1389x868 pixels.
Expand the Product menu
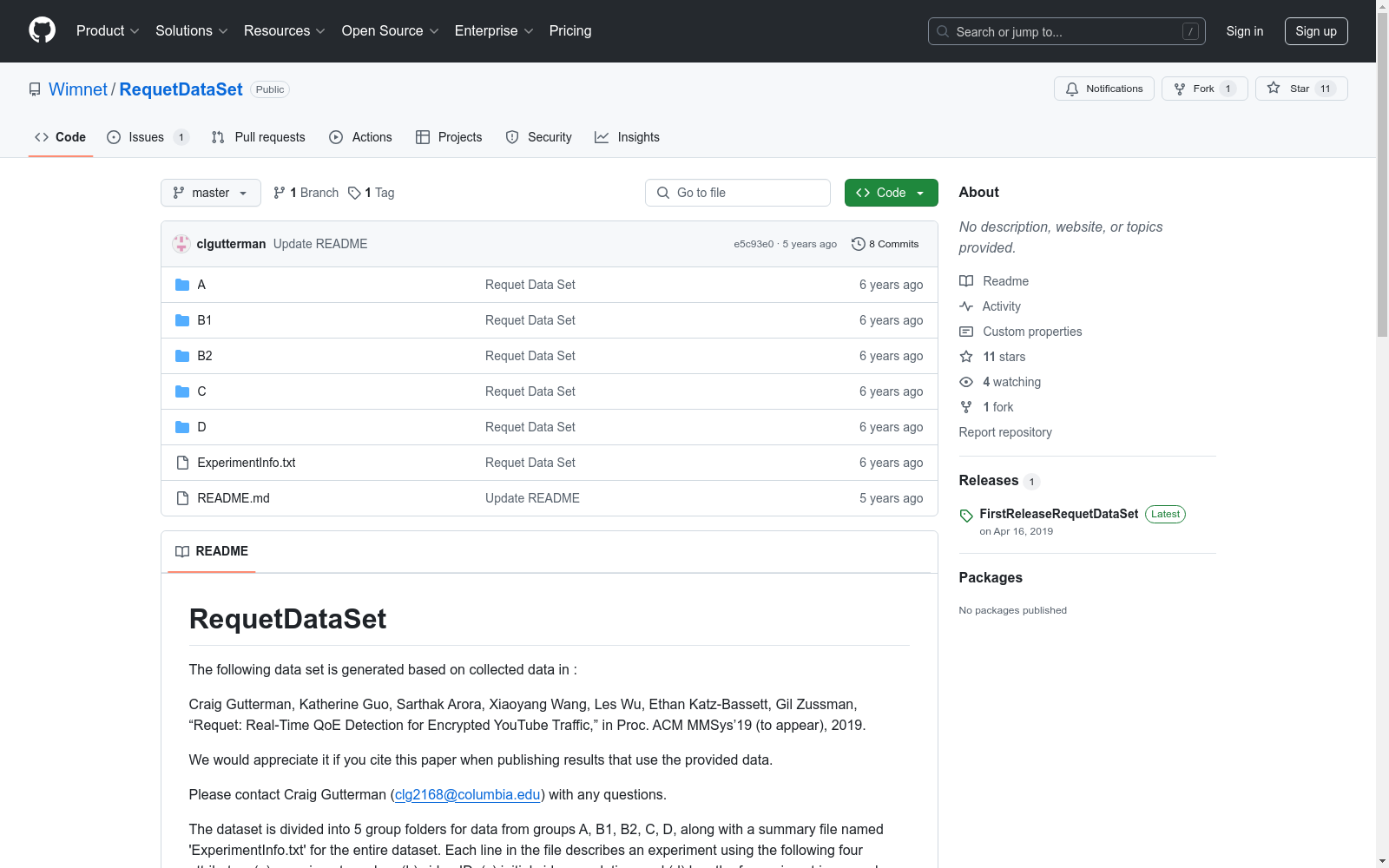tap(108, 30)
